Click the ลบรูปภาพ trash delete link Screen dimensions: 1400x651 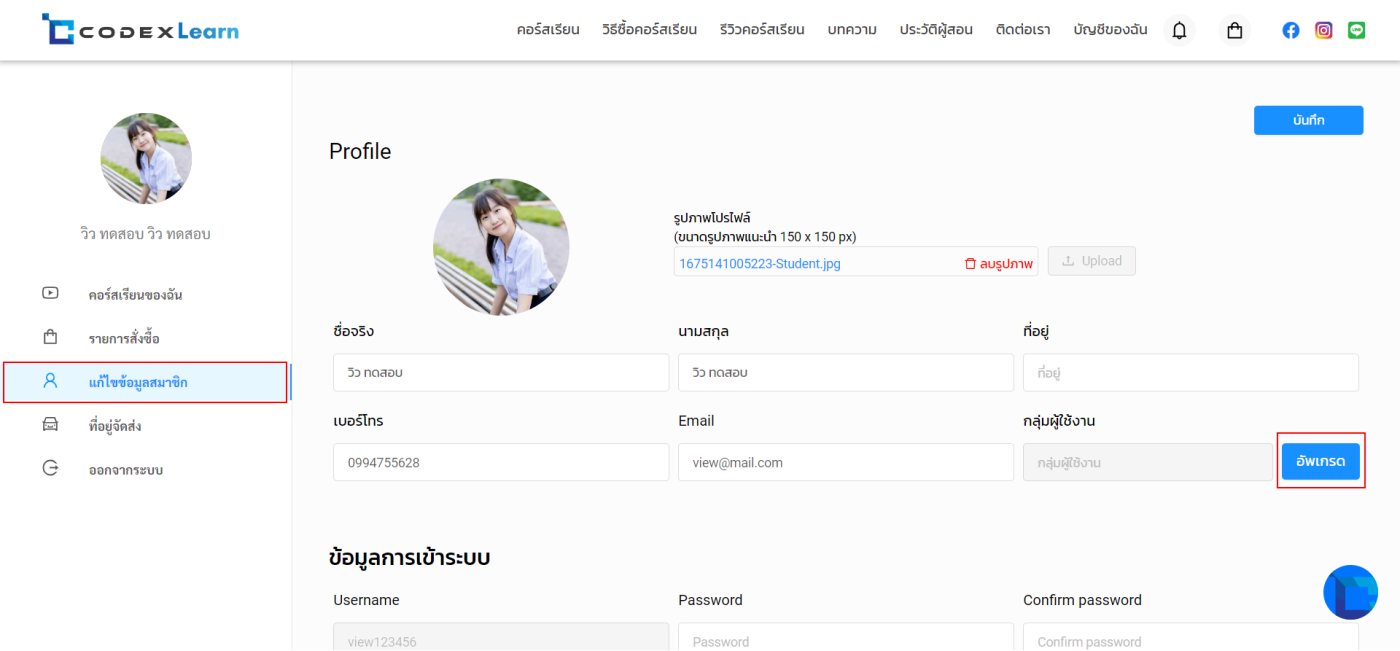point(998,263)
